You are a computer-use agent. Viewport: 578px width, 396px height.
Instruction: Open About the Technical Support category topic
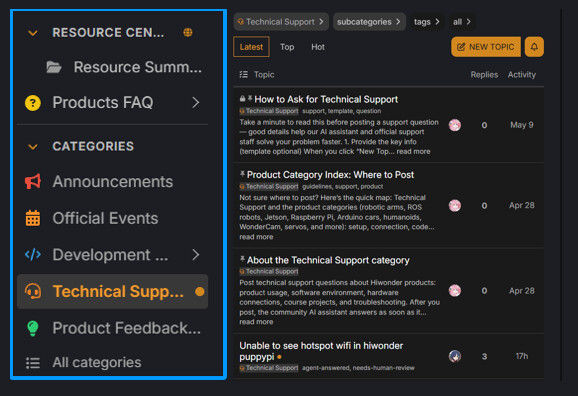[x=328, y=260]
